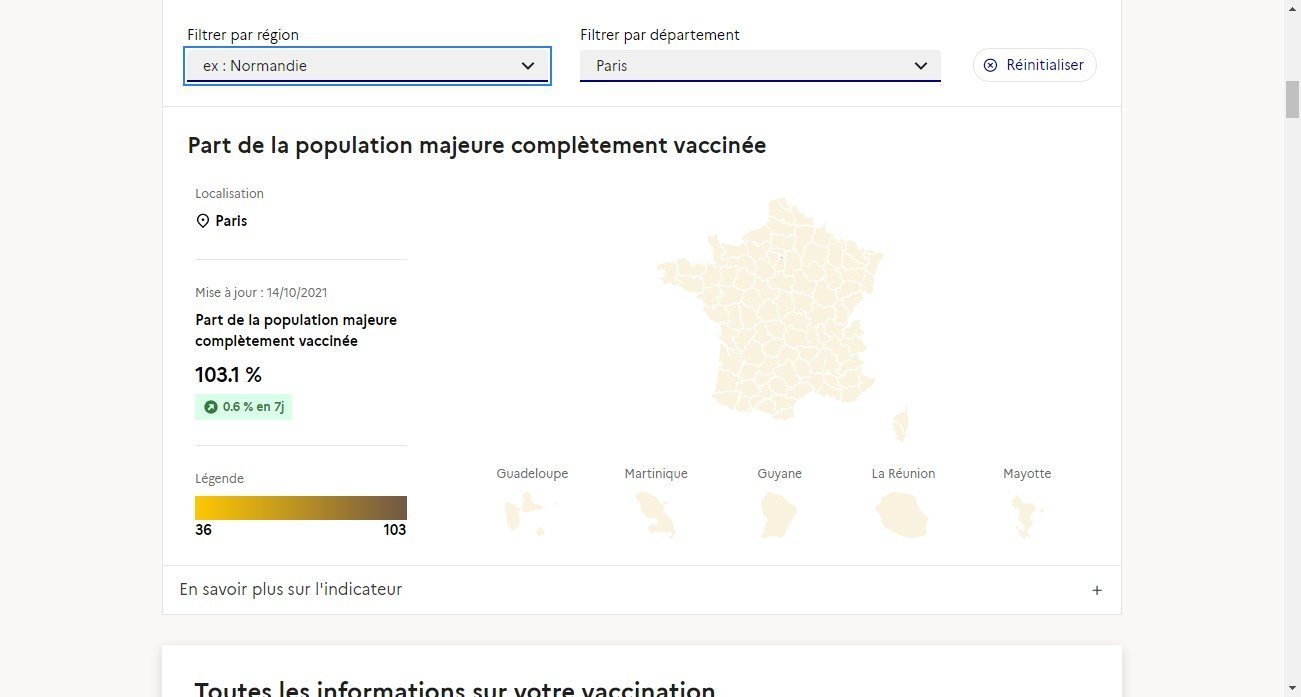Select the Martinique map shape

(x=656, y=515)
